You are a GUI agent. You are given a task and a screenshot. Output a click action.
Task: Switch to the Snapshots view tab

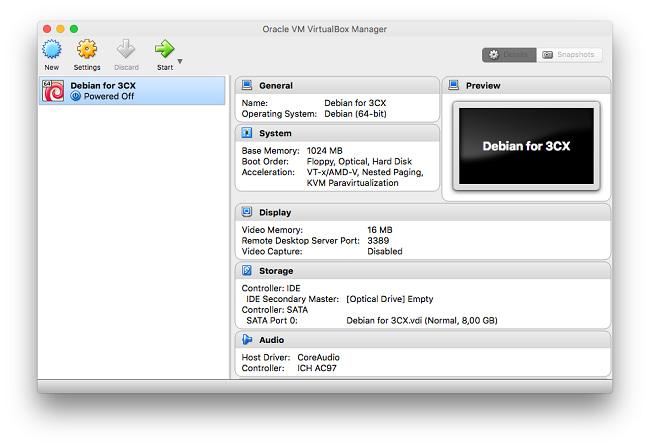click(x=569, y=55)
